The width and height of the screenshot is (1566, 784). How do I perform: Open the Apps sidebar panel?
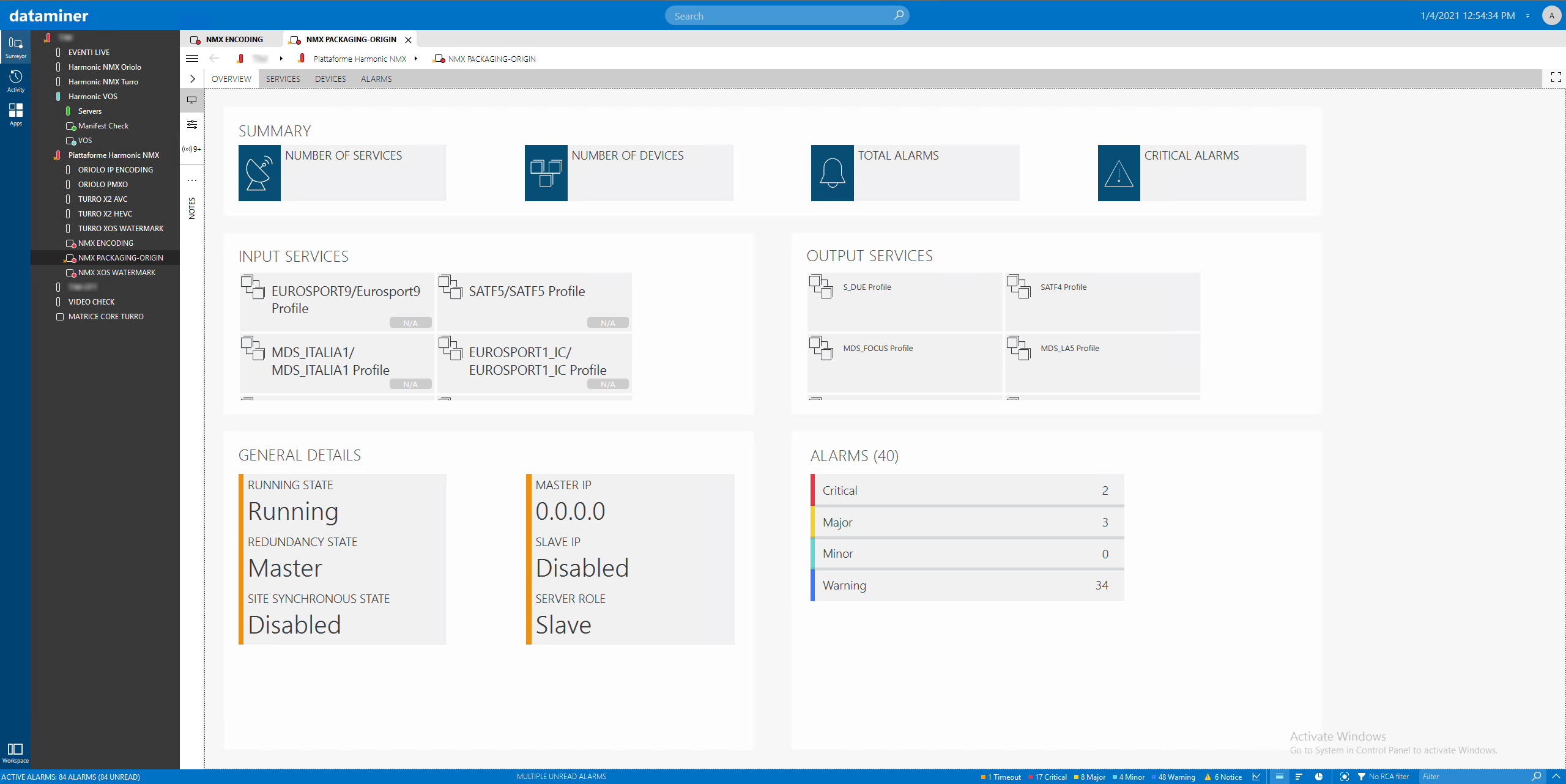[15, 114]
